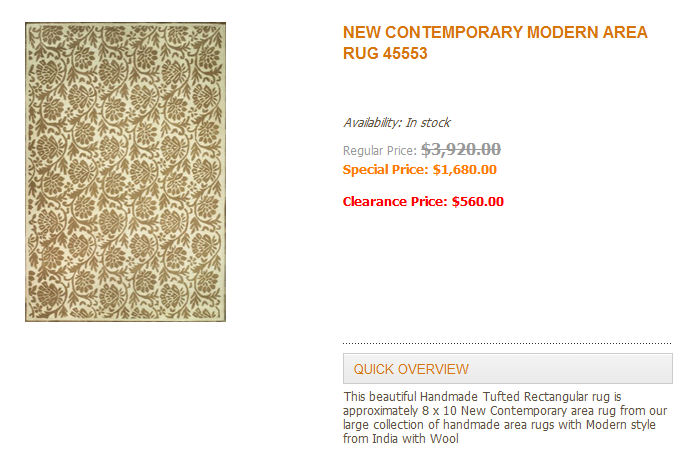Click the New Contemporary Modern Area title
The image size is (689, 469).
(x=495, y=33)
